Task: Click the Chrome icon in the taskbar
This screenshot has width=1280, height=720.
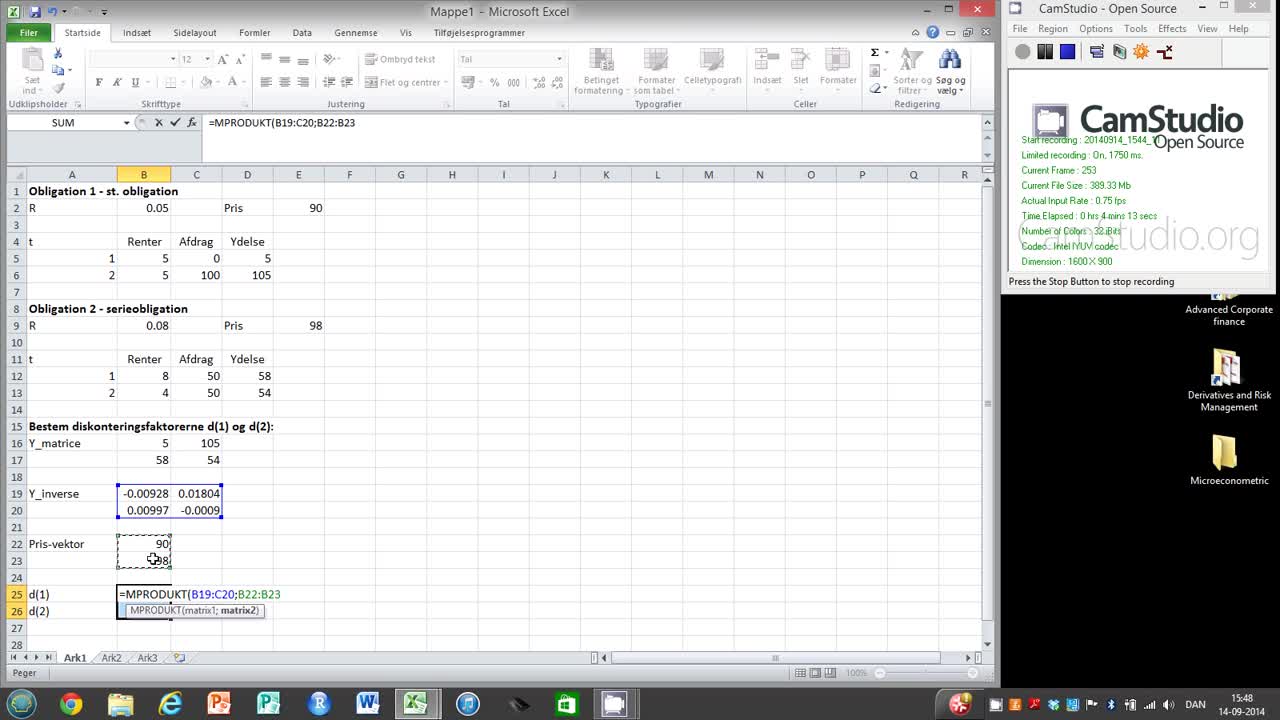Action: [70, 704]
